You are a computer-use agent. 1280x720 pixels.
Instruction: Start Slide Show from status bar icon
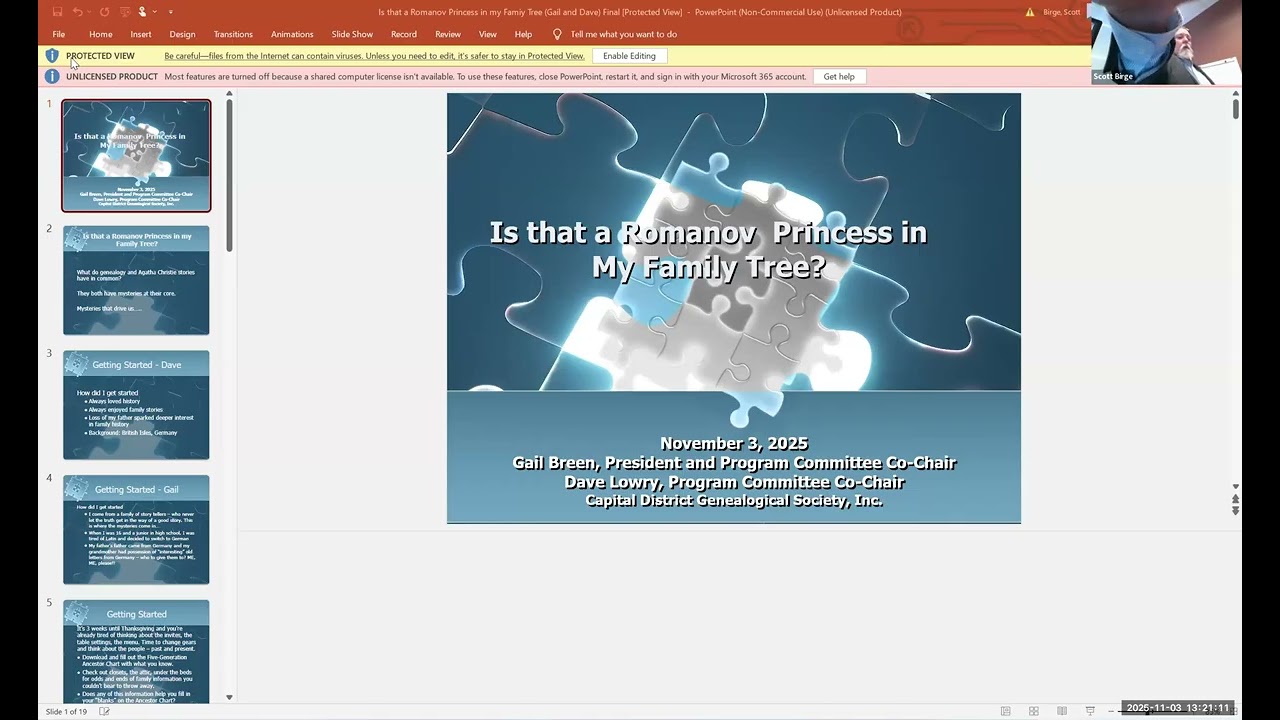1090,711
